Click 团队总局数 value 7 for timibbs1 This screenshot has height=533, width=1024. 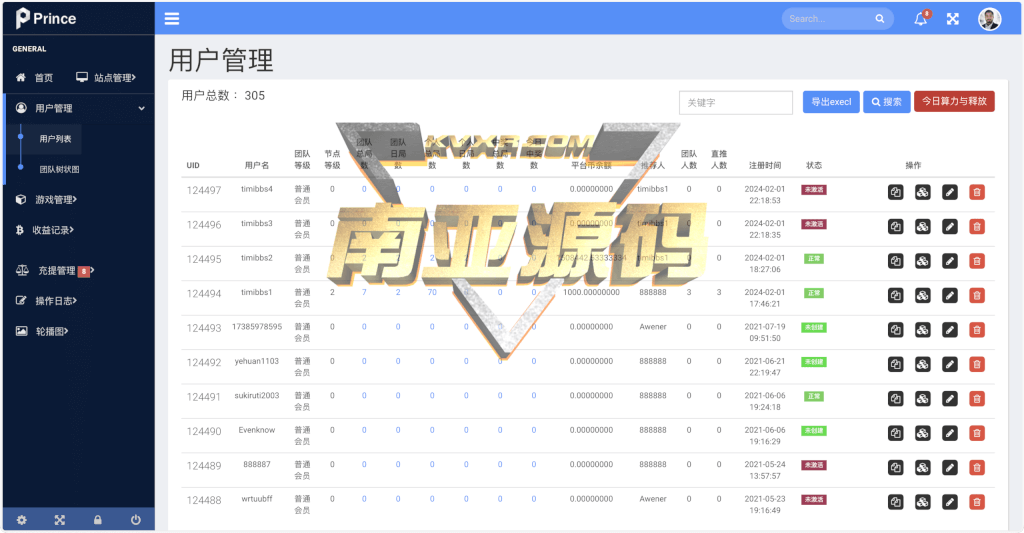(x=364, y=292)
